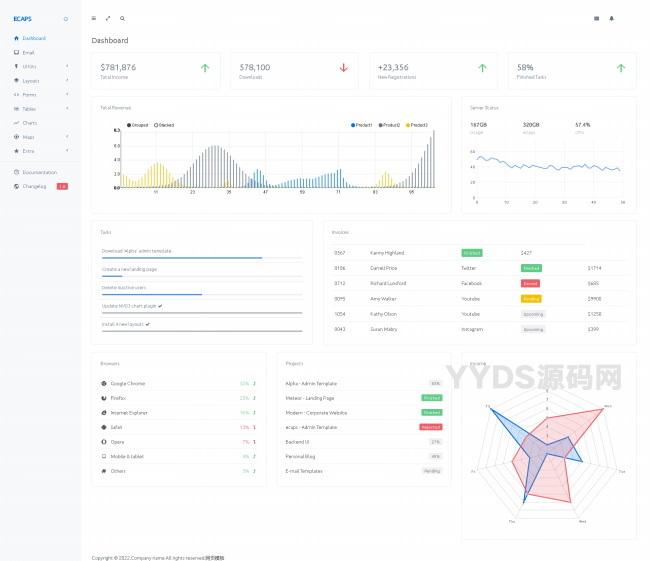Click the Google Chrome browser icon
Image resolution: width=650 pixels, height=561 pixels.
click(x=104, y=383)
